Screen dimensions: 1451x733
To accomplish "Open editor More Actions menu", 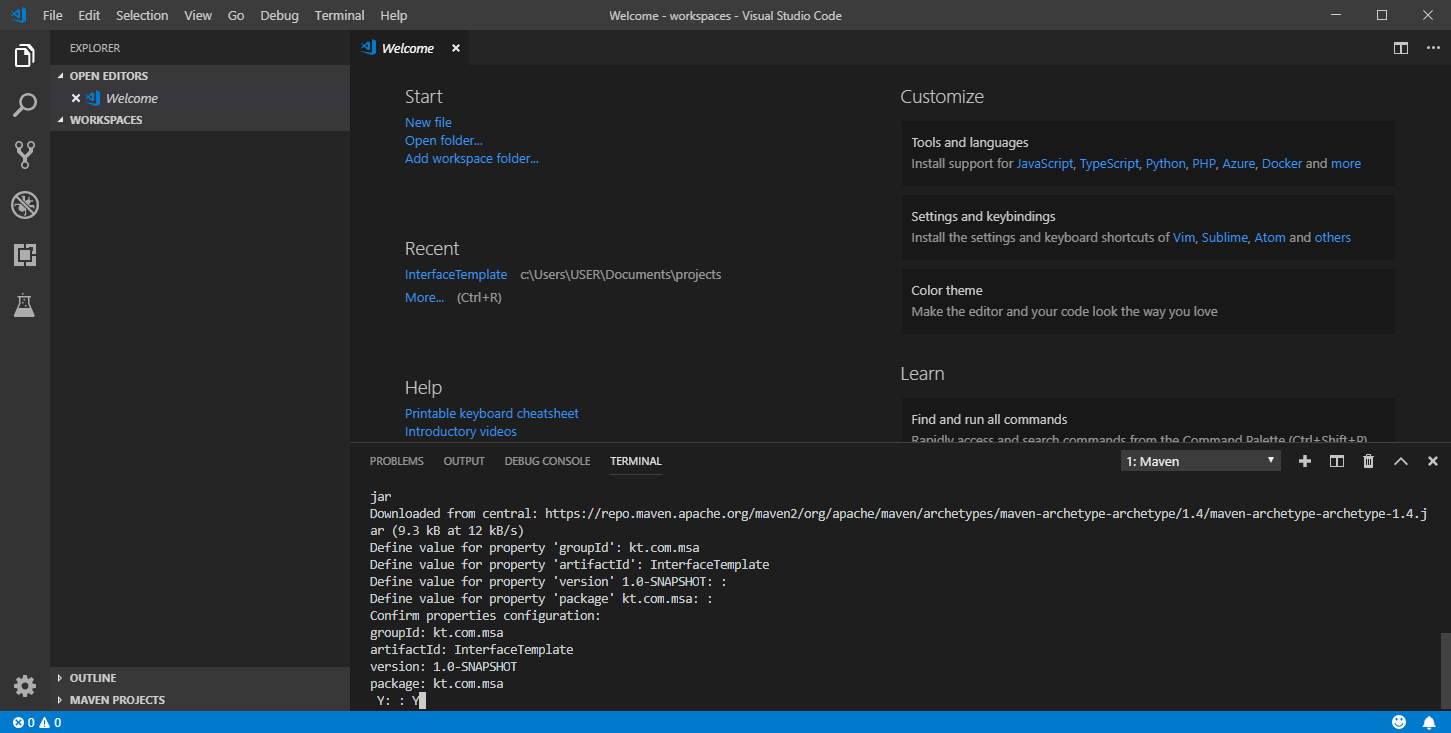I will click(x=1431, y=48).
